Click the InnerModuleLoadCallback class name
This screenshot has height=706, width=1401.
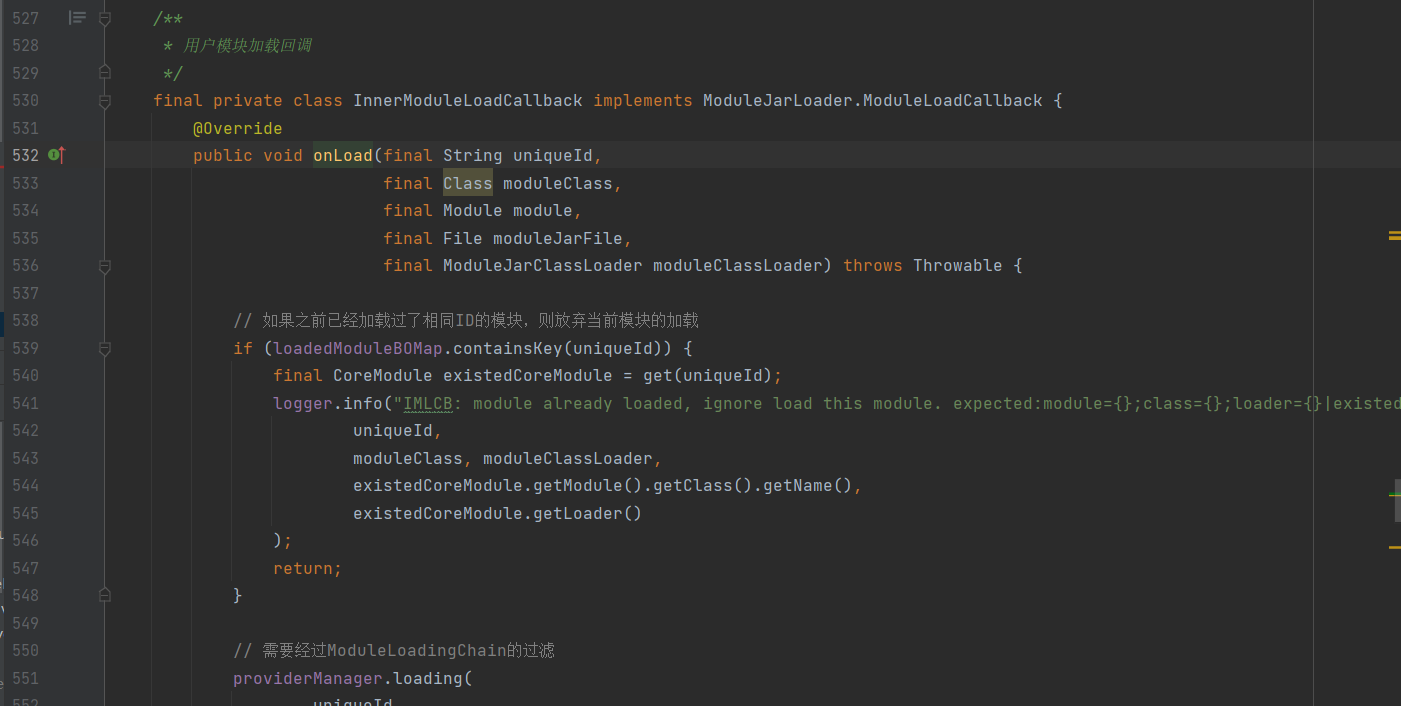pyautogui.click(x=467, y=101)
